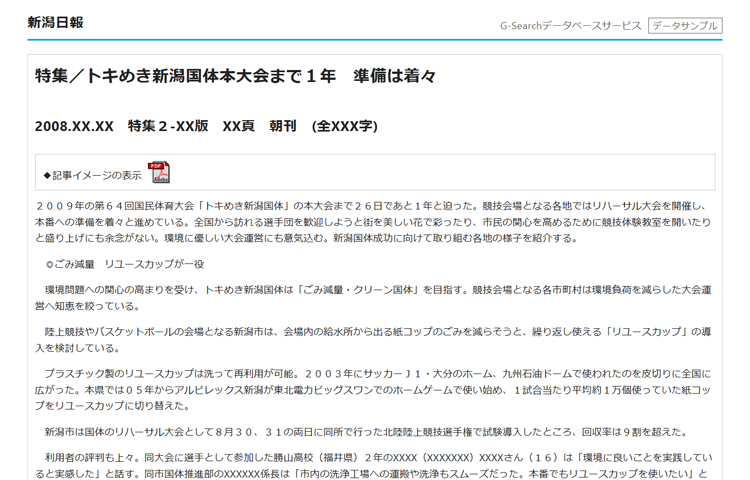Click the paragraph starting 陸上競技やバスケットボールの会場
The width and height of the screenshot is (750, 480).
[373, 339]
